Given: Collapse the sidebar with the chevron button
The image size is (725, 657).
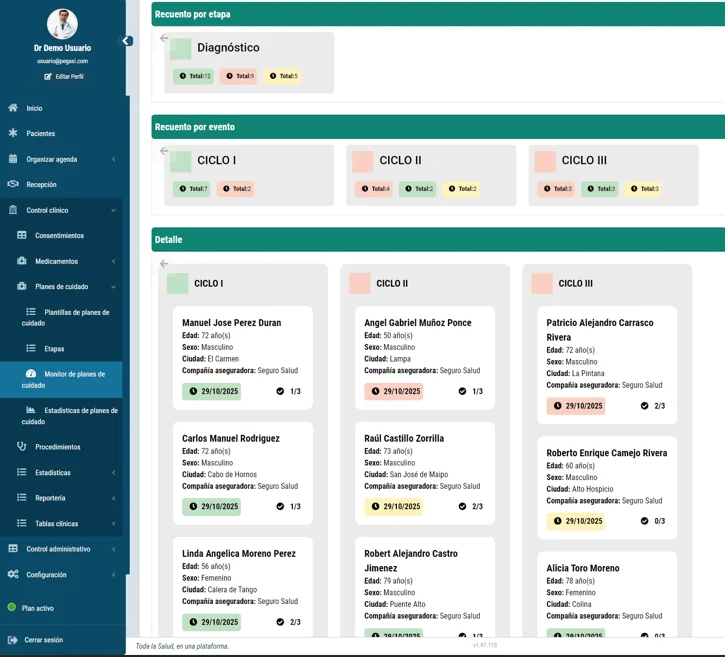Looking at the screenshot, I should point(126,41).
